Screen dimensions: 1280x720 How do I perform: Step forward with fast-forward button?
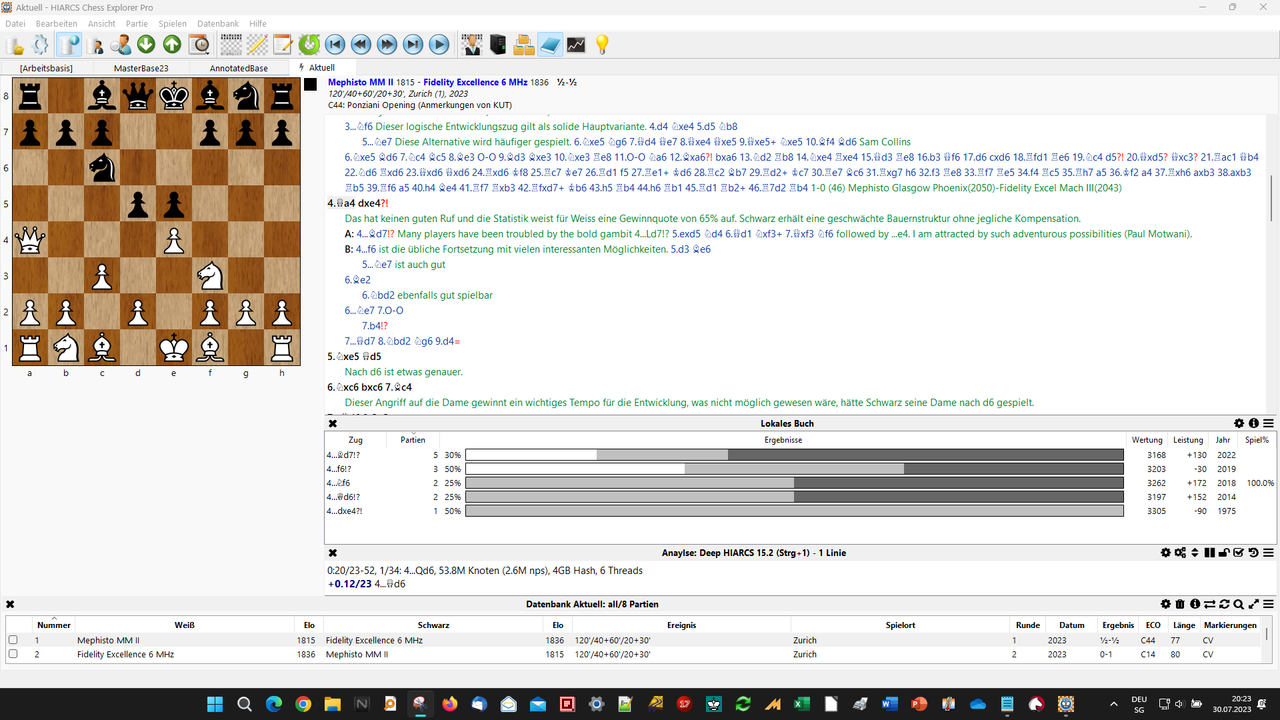(x=387, y=44)
